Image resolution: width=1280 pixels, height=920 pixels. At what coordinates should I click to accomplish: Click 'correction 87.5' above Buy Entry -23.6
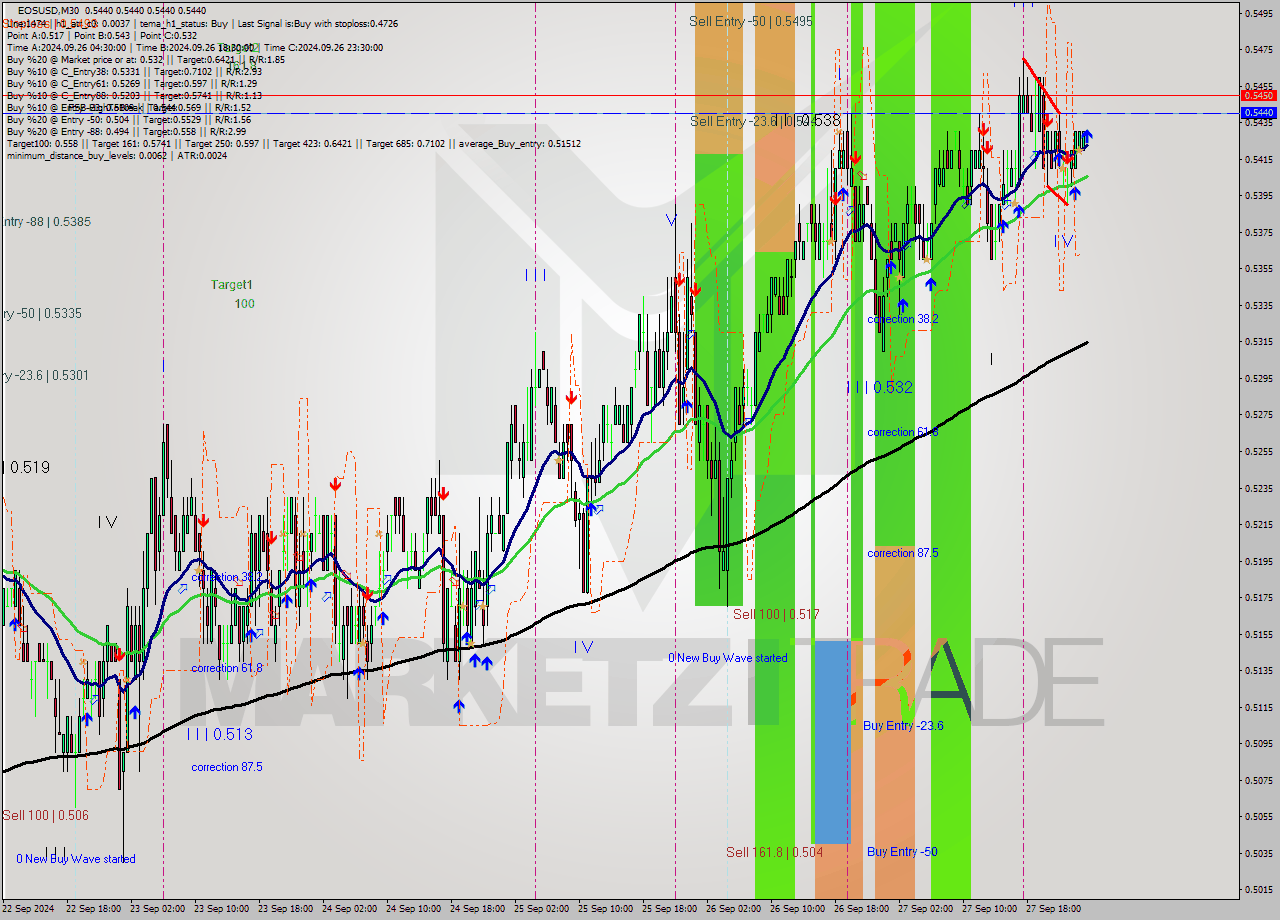pyautogui.click(x=903, y=553)
